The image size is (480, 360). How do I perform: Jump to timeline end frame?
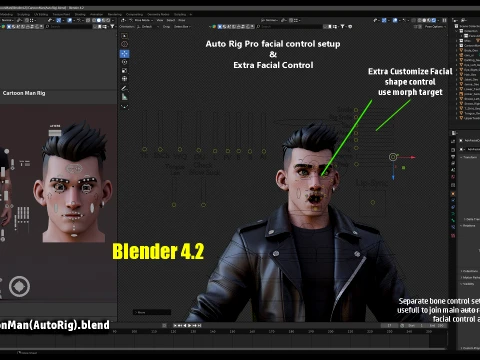click(x=200, y=326)
